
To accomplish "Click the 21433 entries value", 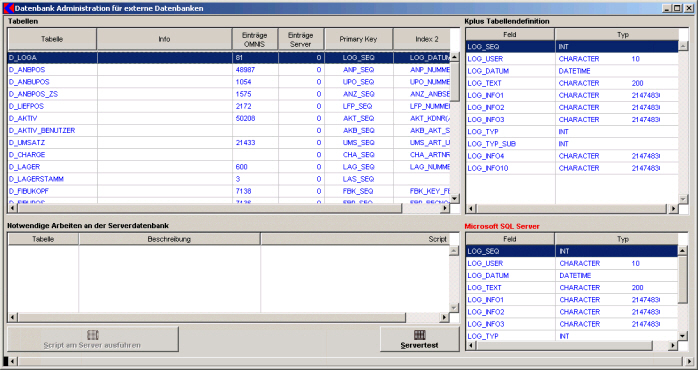I will click(245, 142).
